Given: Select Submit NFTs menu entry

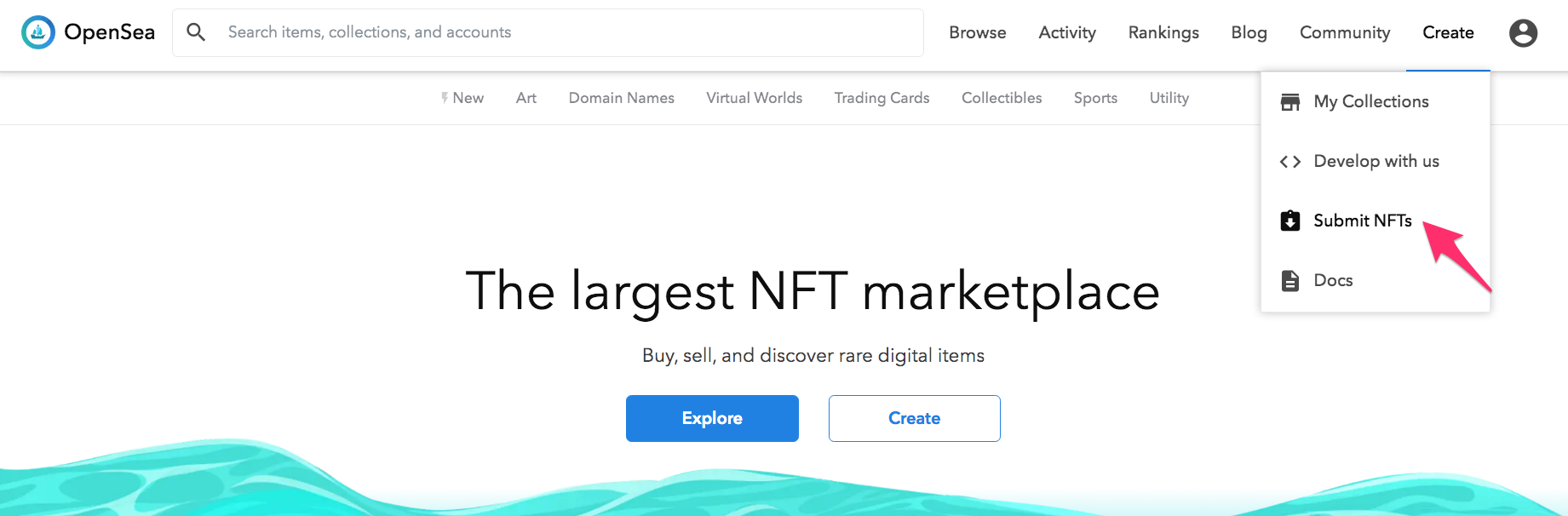Looking at the screenshot, I should click(1376, 221).
